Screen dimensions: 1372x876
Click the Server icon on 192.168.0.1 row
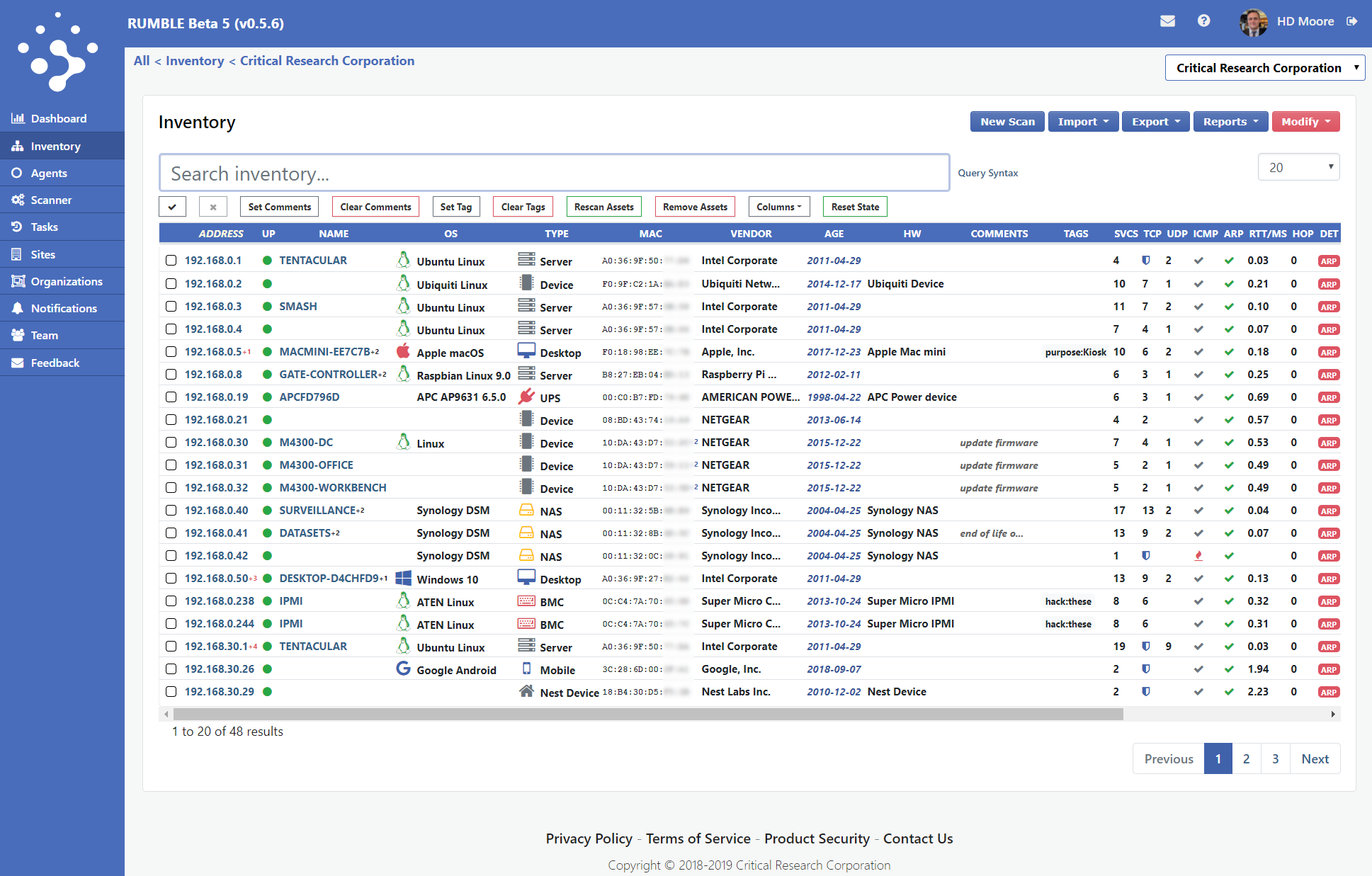(526, 259)
